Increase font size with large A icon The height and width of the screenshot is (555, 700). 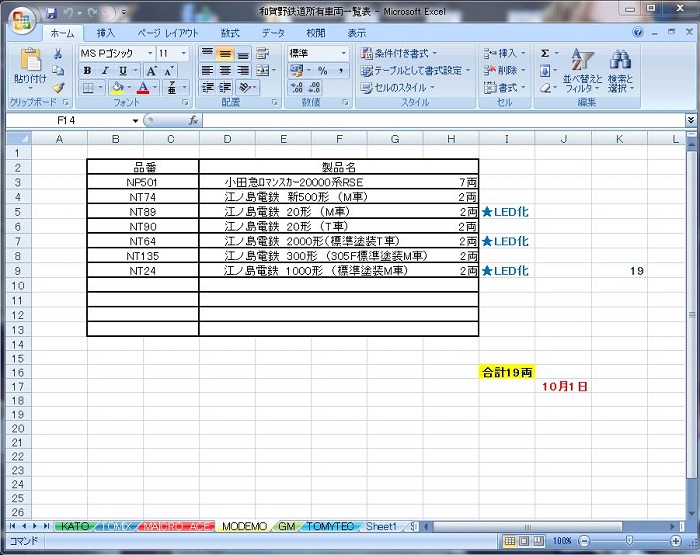[x=152, y=71]
